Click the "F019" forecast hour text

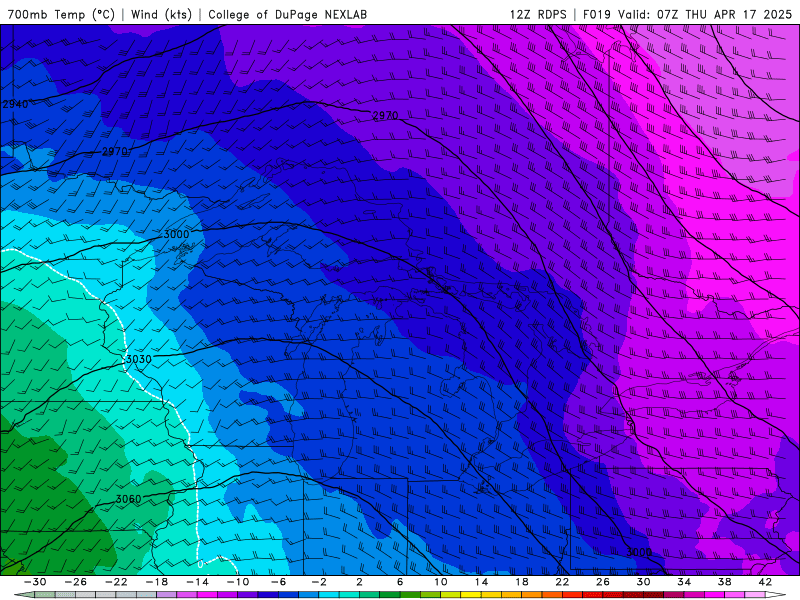coord(596,14)
